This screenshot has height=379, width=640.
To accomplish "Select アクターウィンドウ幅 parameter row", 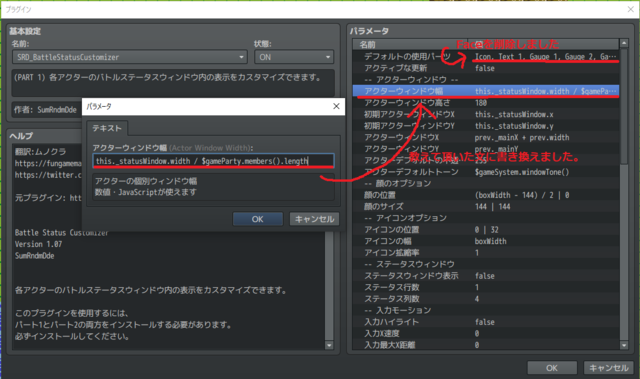I will pos(486,91).
